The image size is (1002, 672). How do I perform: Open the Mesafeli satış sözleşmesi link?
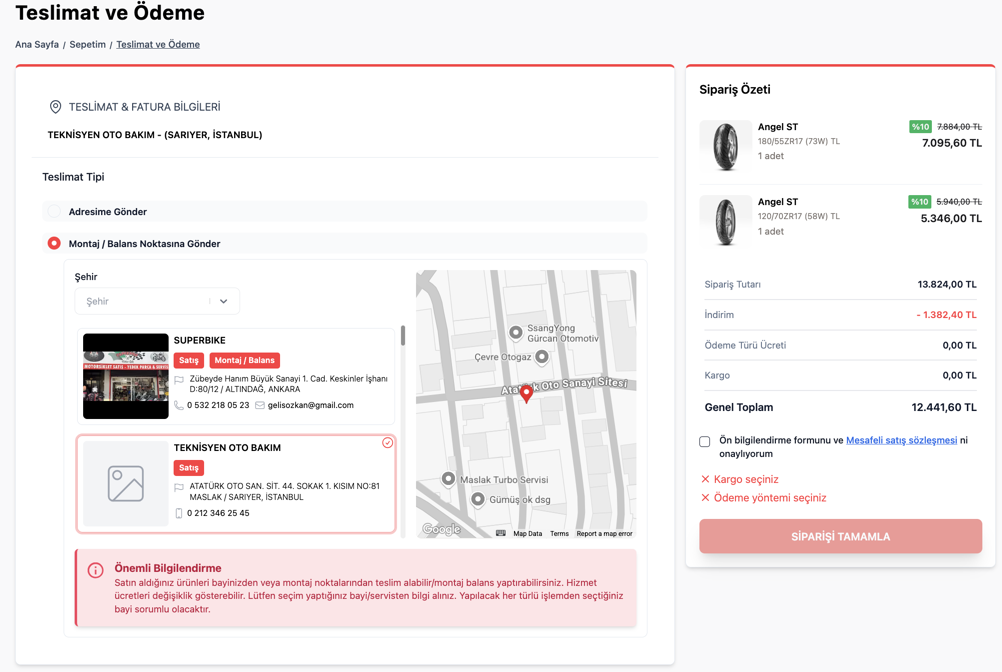coord(901,440)
